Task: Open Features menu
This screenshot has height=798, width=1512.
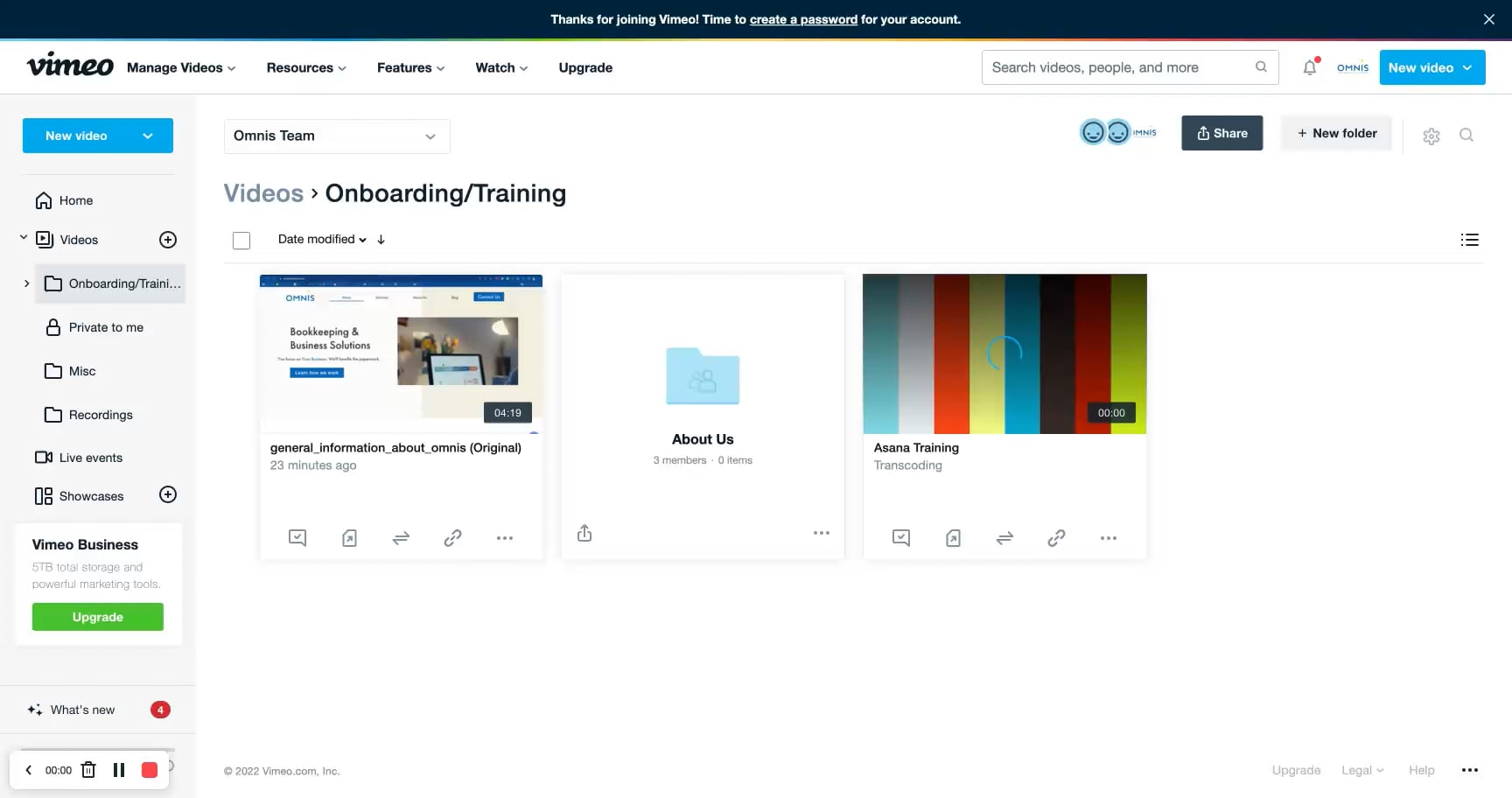Action: [x=410, y=67]
